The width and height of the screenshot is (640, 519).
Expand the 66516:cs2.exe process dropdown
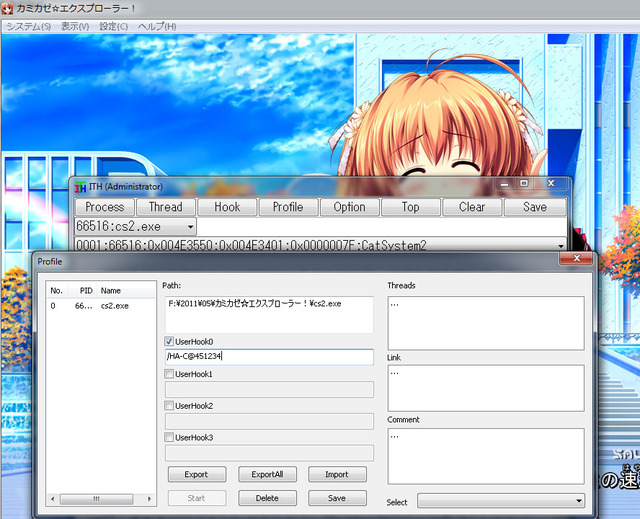click(x=190, y=227)
